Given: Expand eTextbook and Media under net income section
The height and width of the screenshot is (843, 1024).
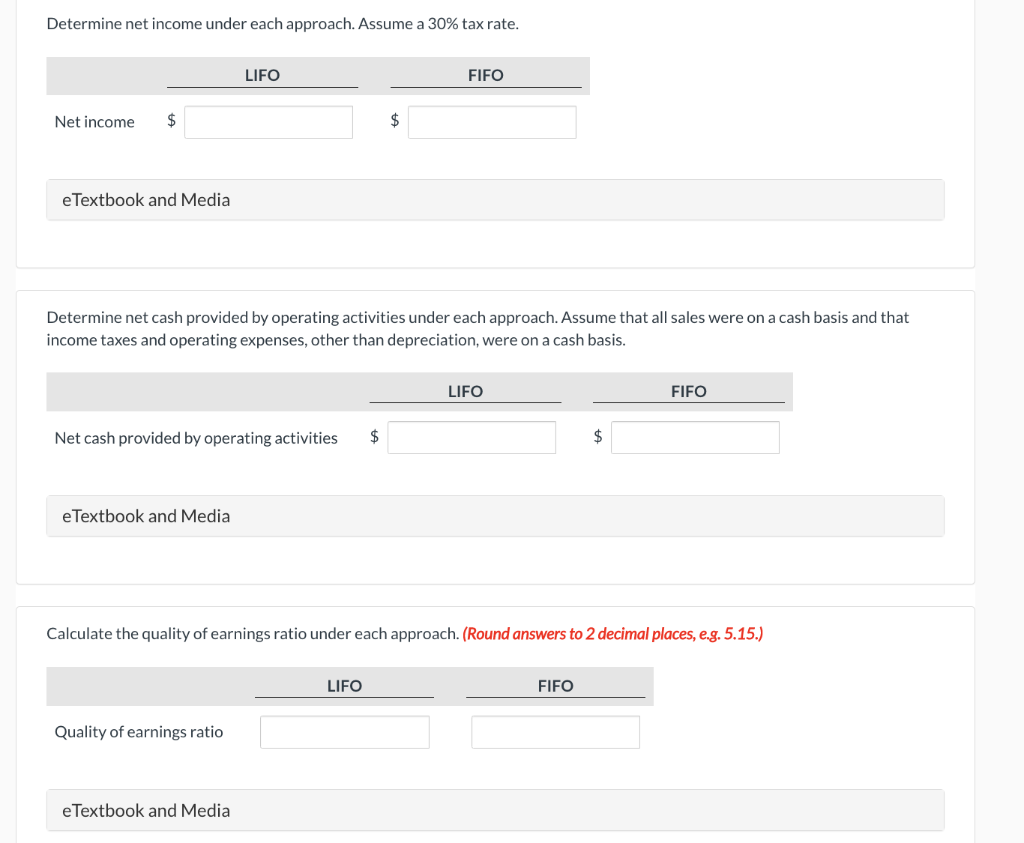Looking at the screenshot, I should click(146, 199).
